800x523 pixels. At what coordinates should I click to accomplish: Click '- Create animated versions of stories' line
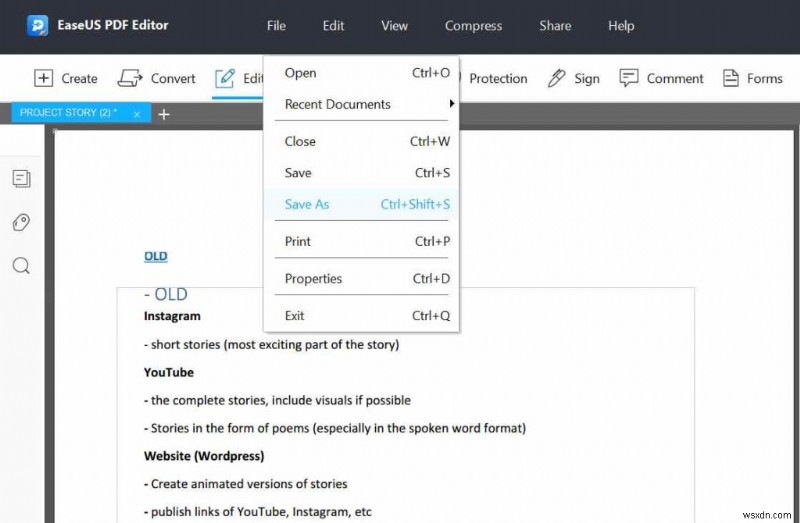point(245,484)
